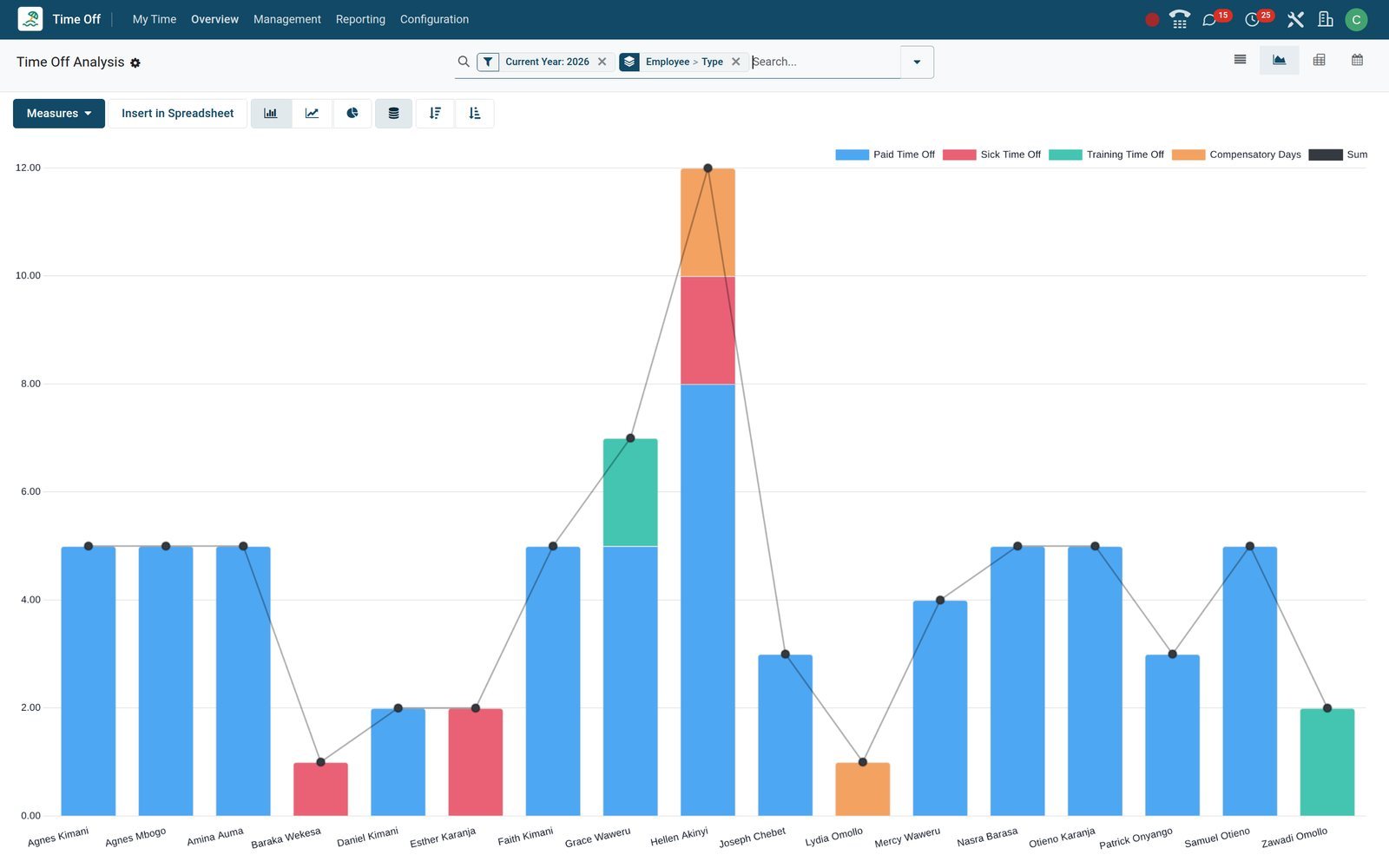Click the group-by layers icon on Employee facet

point(629,62)
